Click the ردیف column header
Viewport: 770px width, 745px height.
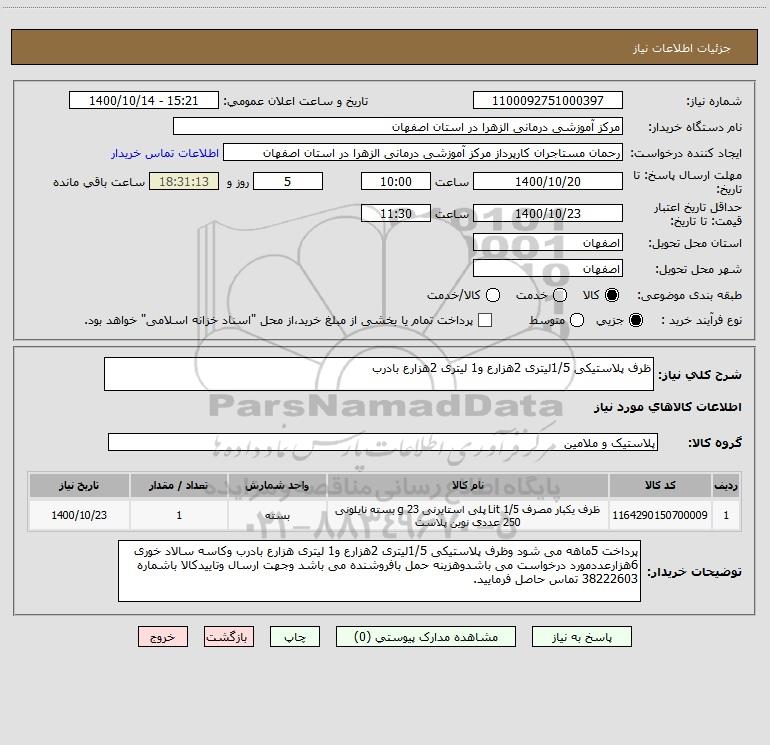tap(726, 485)
